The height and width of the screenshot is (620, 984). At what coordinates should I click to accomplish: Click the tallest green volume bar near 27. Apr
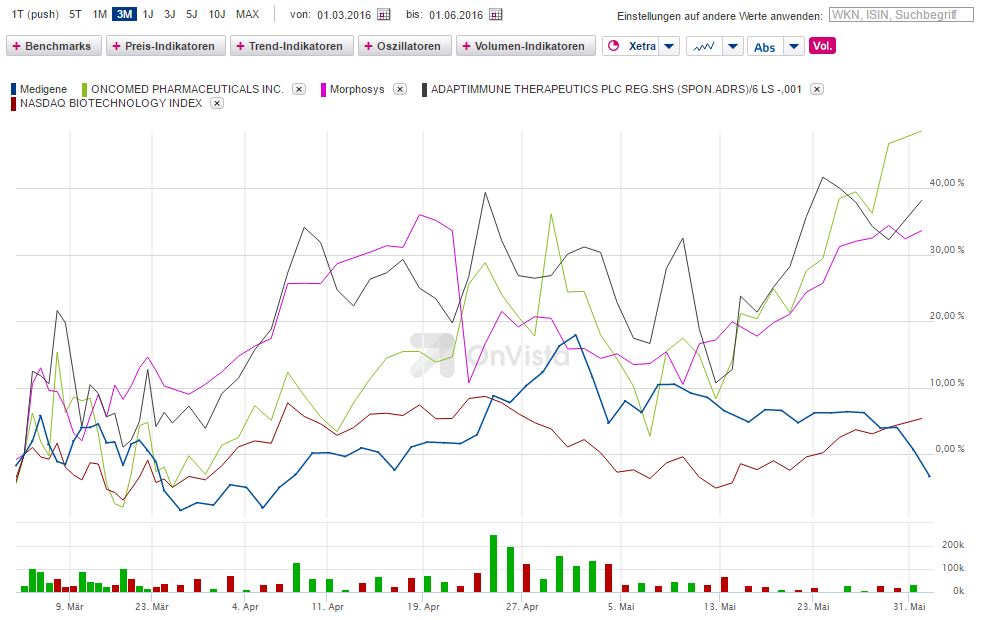click(493, 564)
